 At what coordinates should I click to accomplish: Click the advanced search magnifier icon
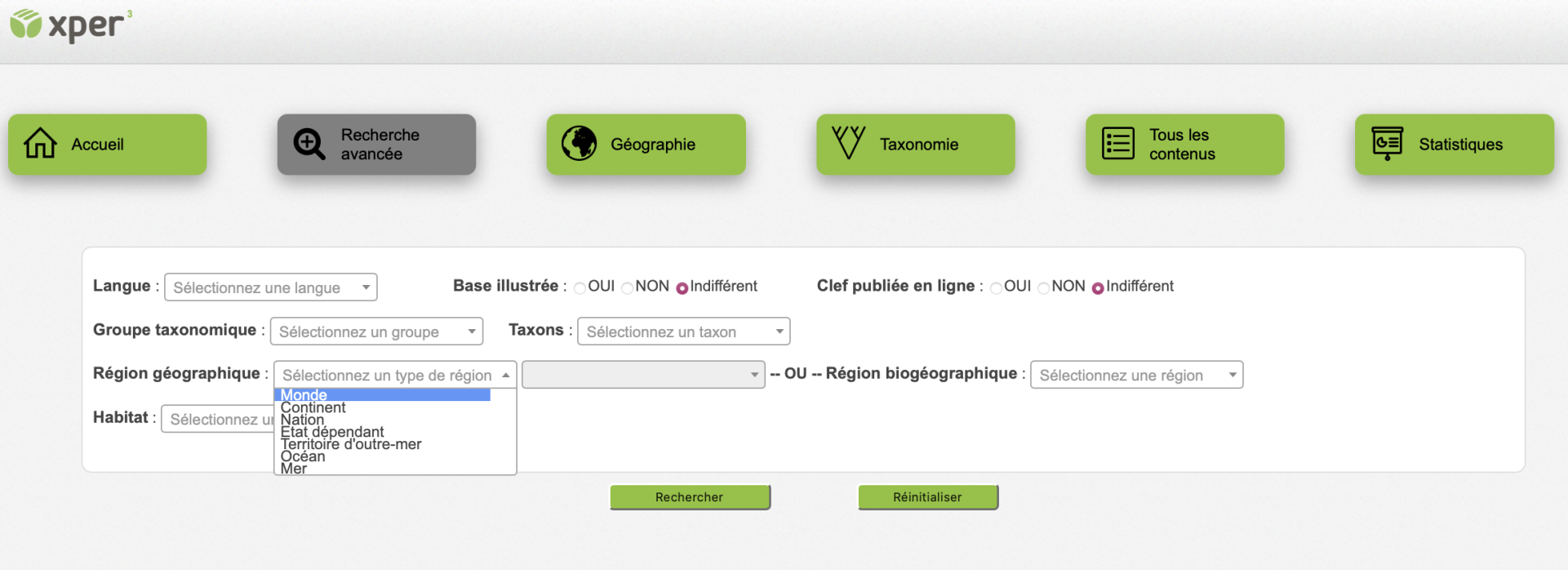309,144
